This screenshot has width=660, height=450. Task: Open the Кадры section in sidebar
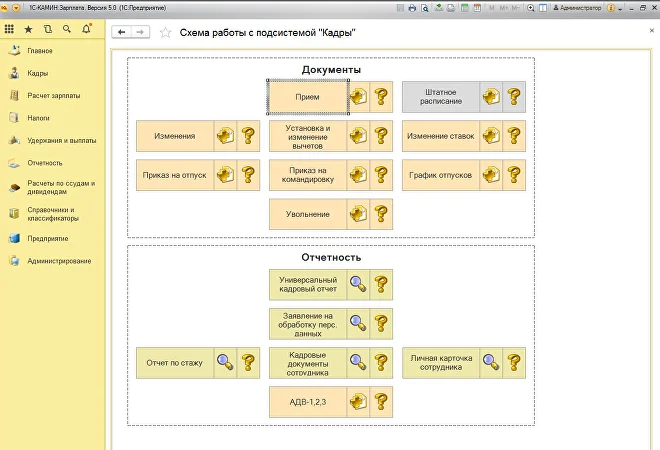click(38, 73)
